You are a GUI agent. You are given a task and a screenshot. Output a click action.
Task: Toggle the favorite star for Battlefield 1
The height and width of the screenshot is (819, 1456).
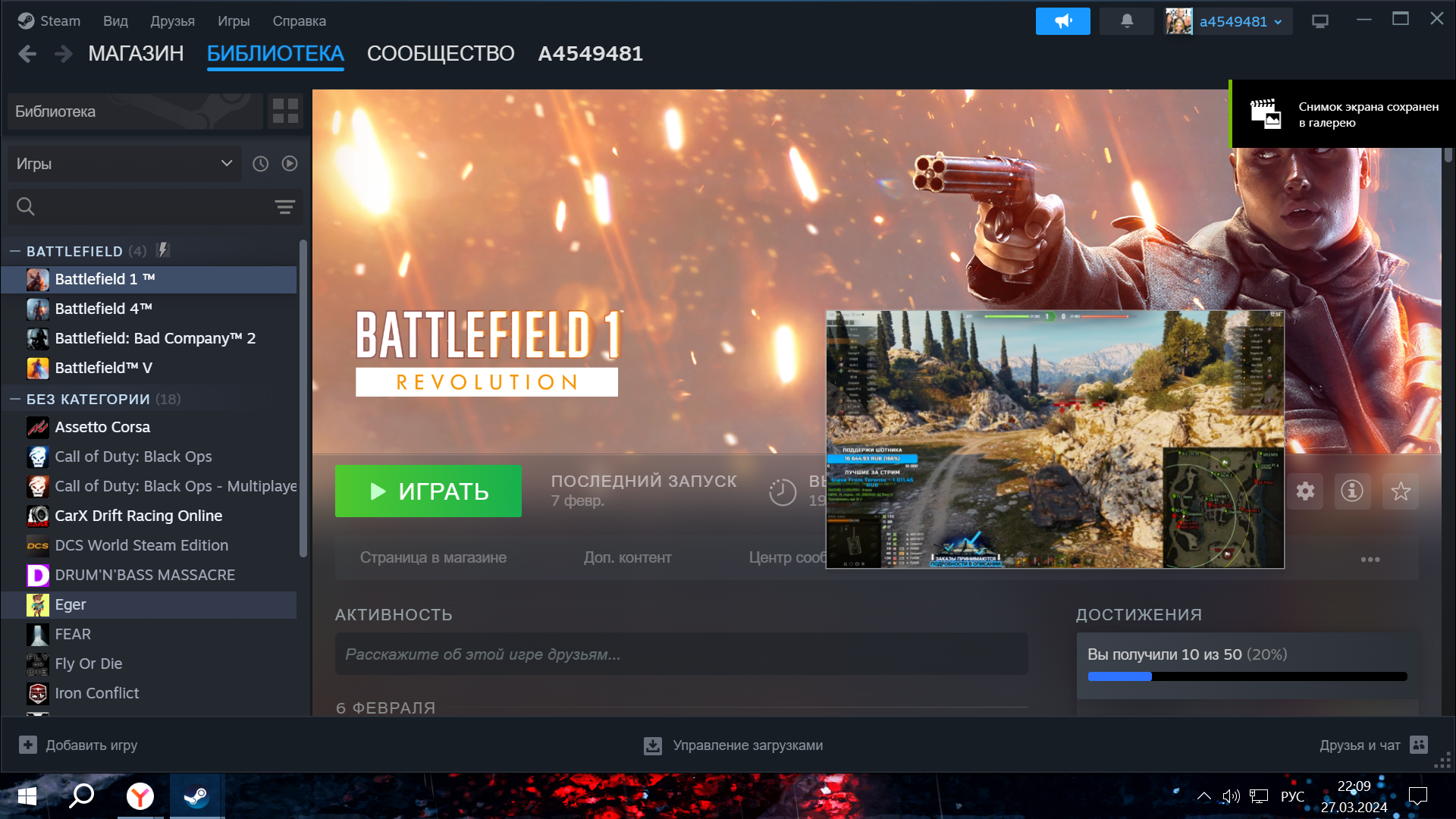[x=1400, y=491]
